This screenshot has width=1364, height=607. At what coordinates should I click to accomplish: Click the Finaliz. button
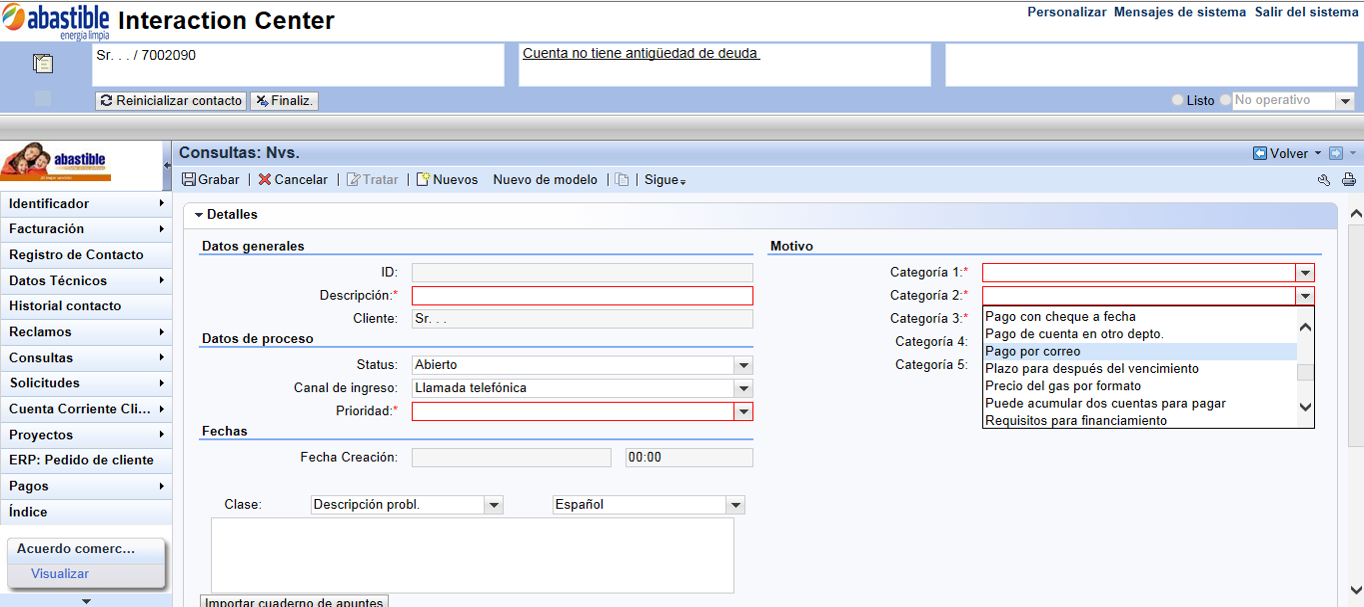click(284, 101)
